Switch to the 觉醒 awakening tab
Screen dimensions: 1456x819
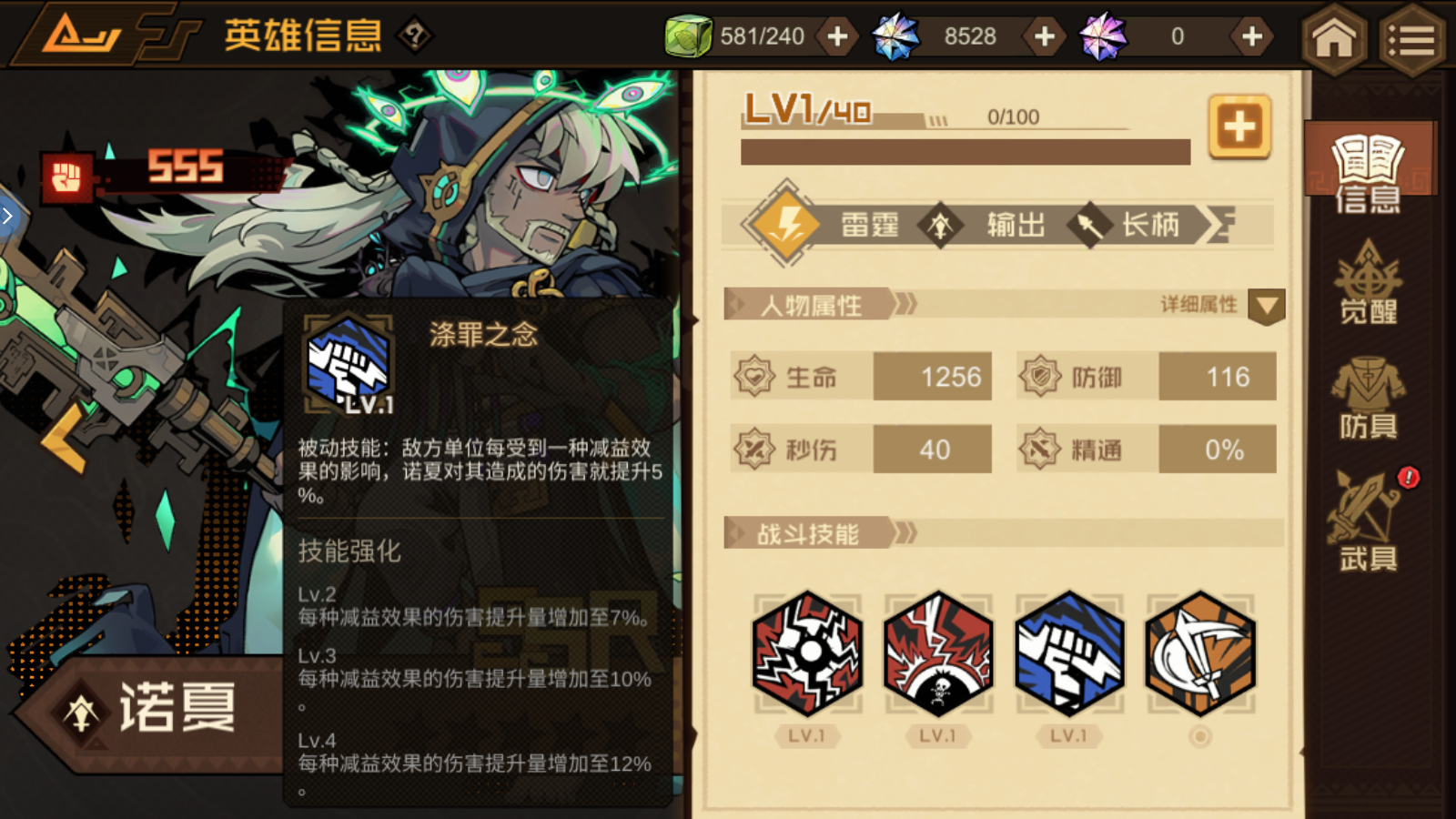click(1368, 283)
